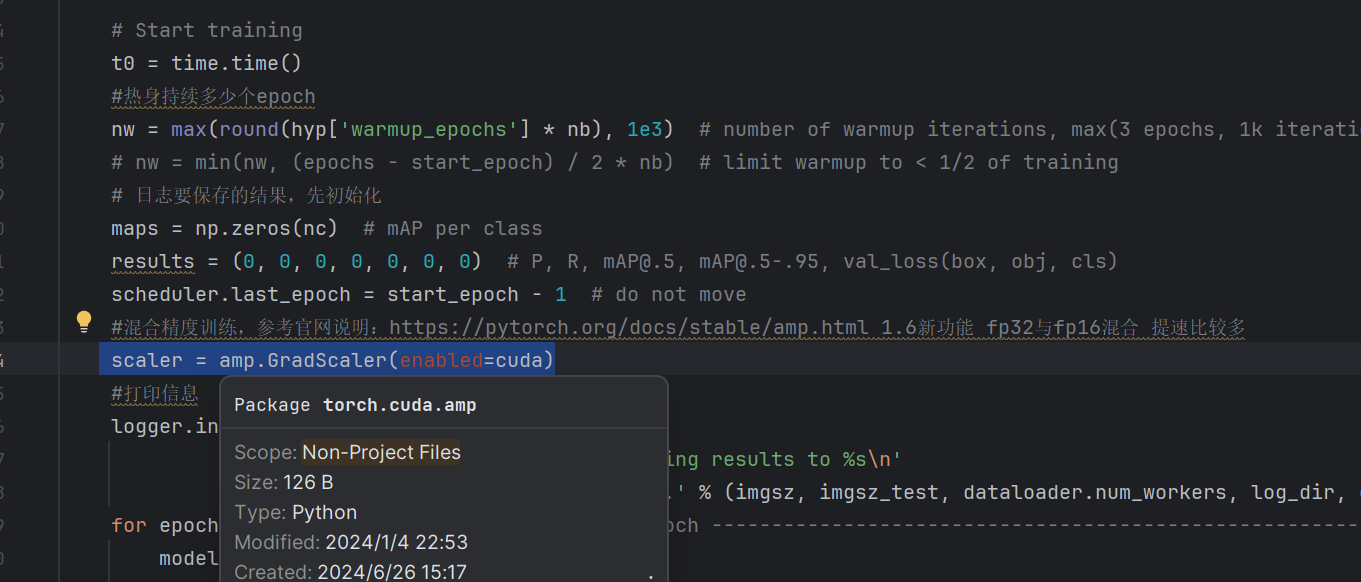The height and width of the screenshot is (582, 1361).
Task: Click the 'enabled' keyword argument
Action: point(441,360)
